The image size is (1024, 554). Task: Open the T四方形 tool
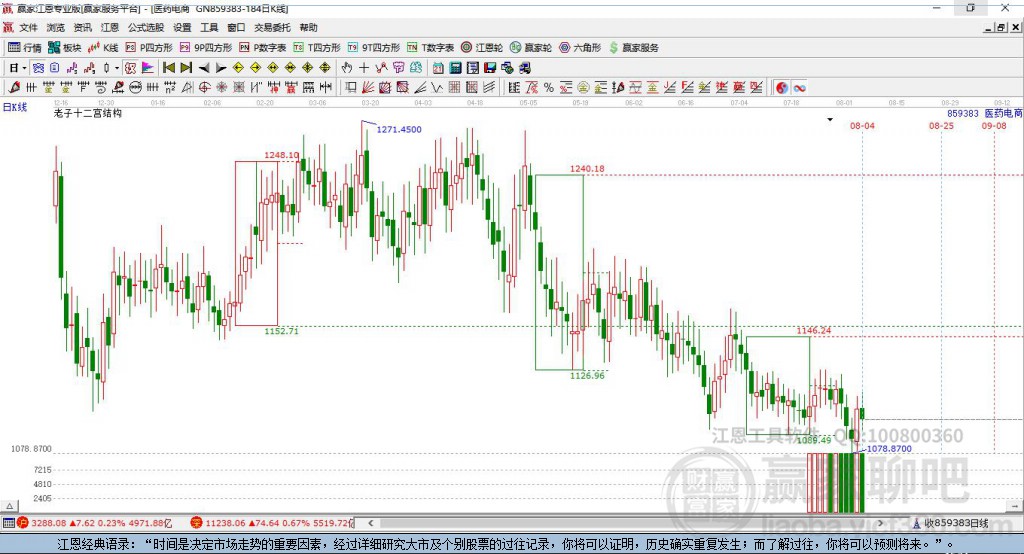point(317,48)
